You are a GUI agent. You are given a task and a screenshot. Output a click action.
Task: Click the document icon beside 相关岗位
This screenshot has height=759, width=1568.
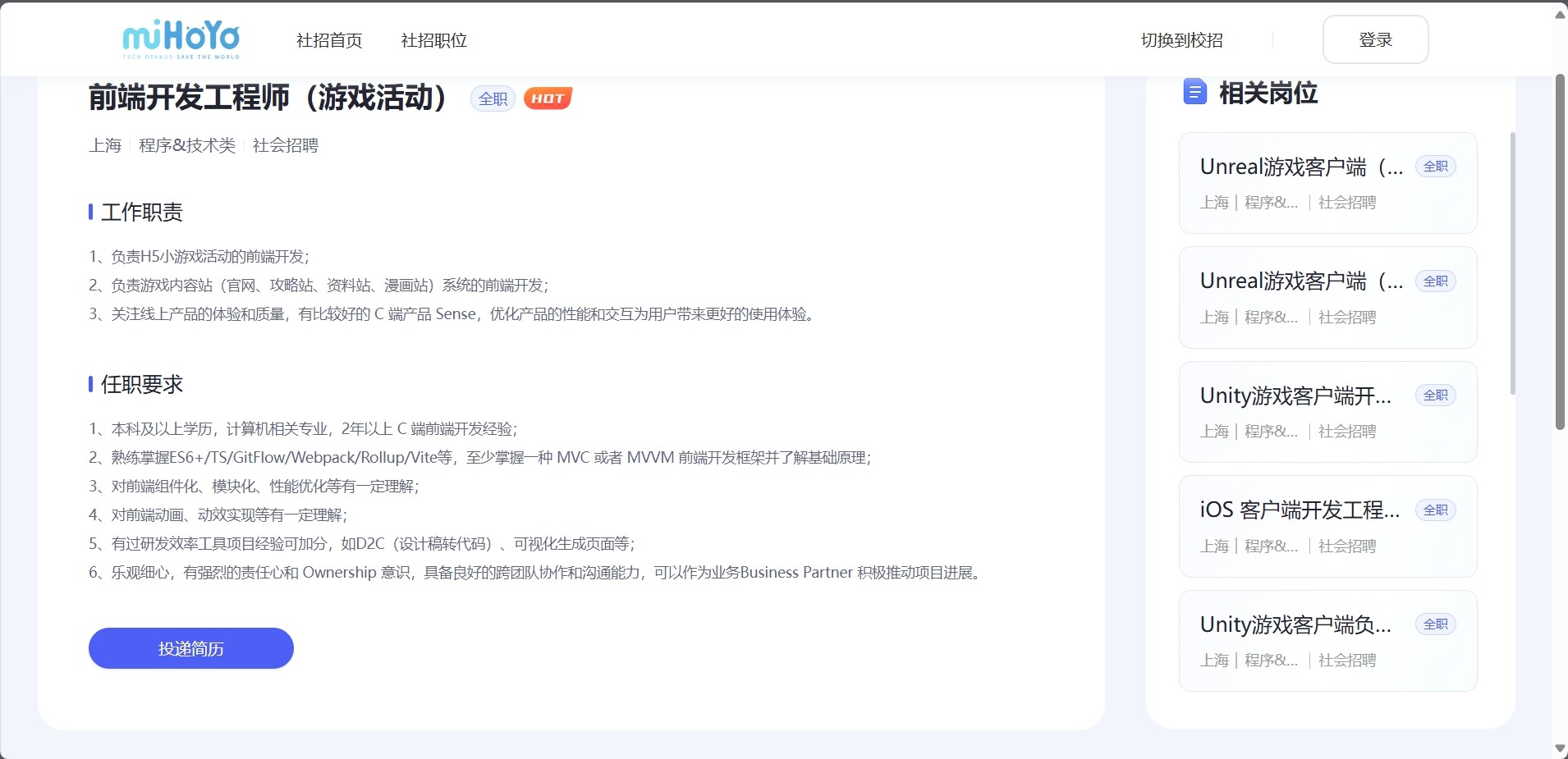(x=1194, y=92)
